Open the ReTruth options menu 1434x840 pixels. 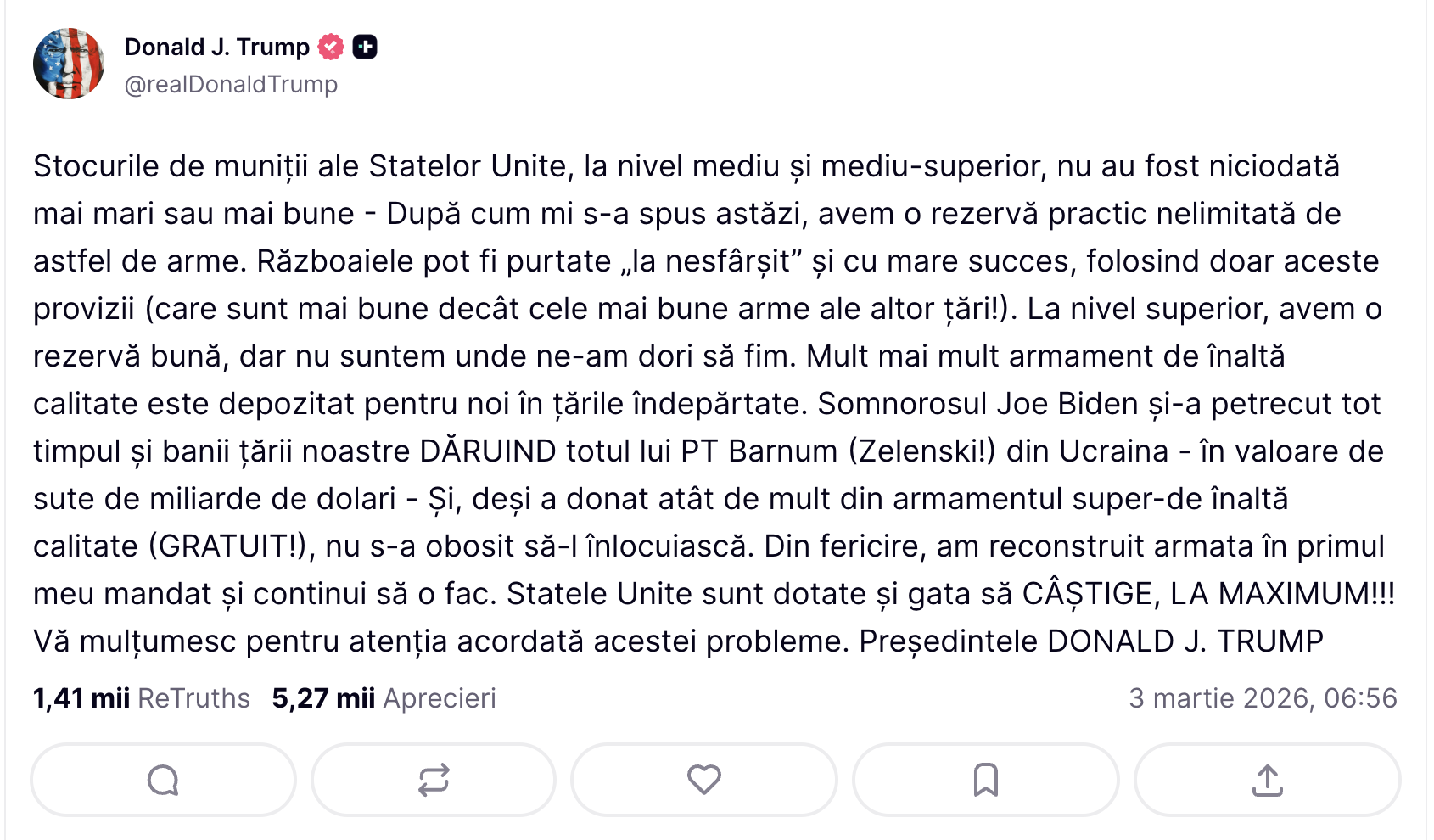coord(433,779)
